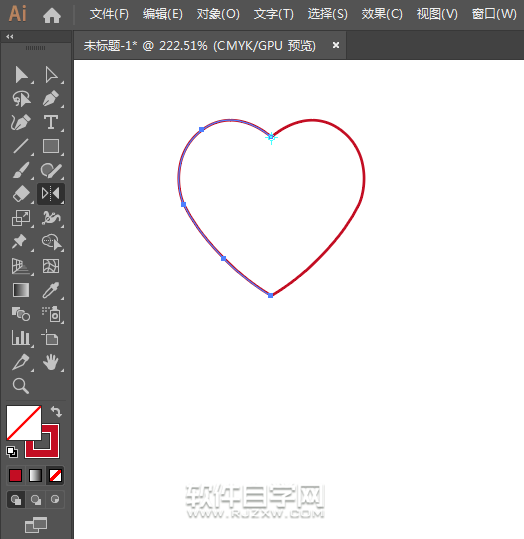Select the Eraser tool
524x539 pixels.
21,194
